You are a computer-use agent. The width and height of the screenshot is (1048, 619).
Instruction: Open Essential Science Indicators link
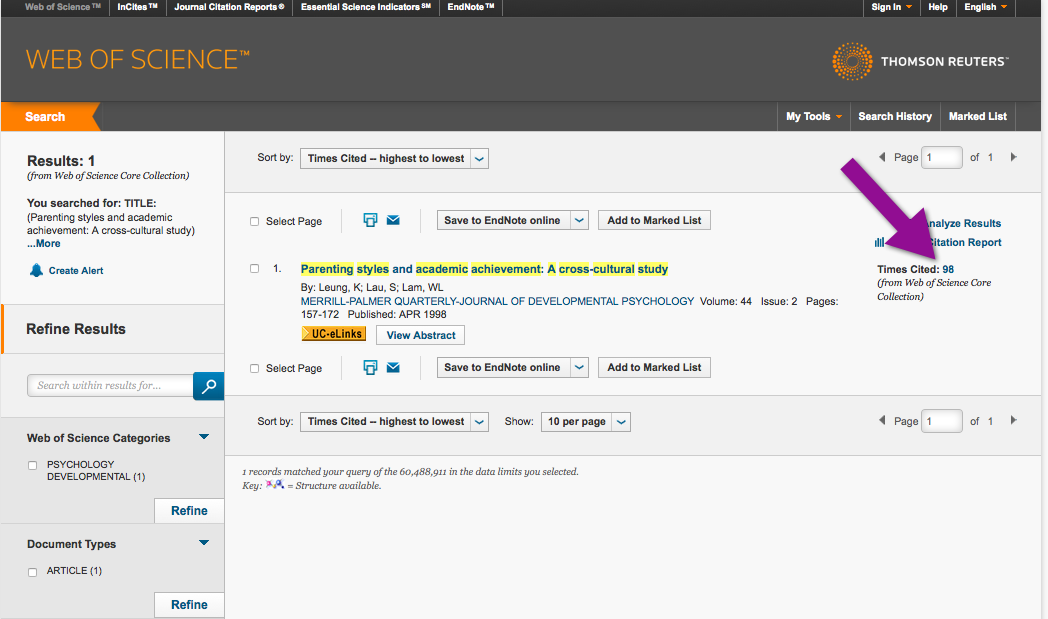[366, 7]
